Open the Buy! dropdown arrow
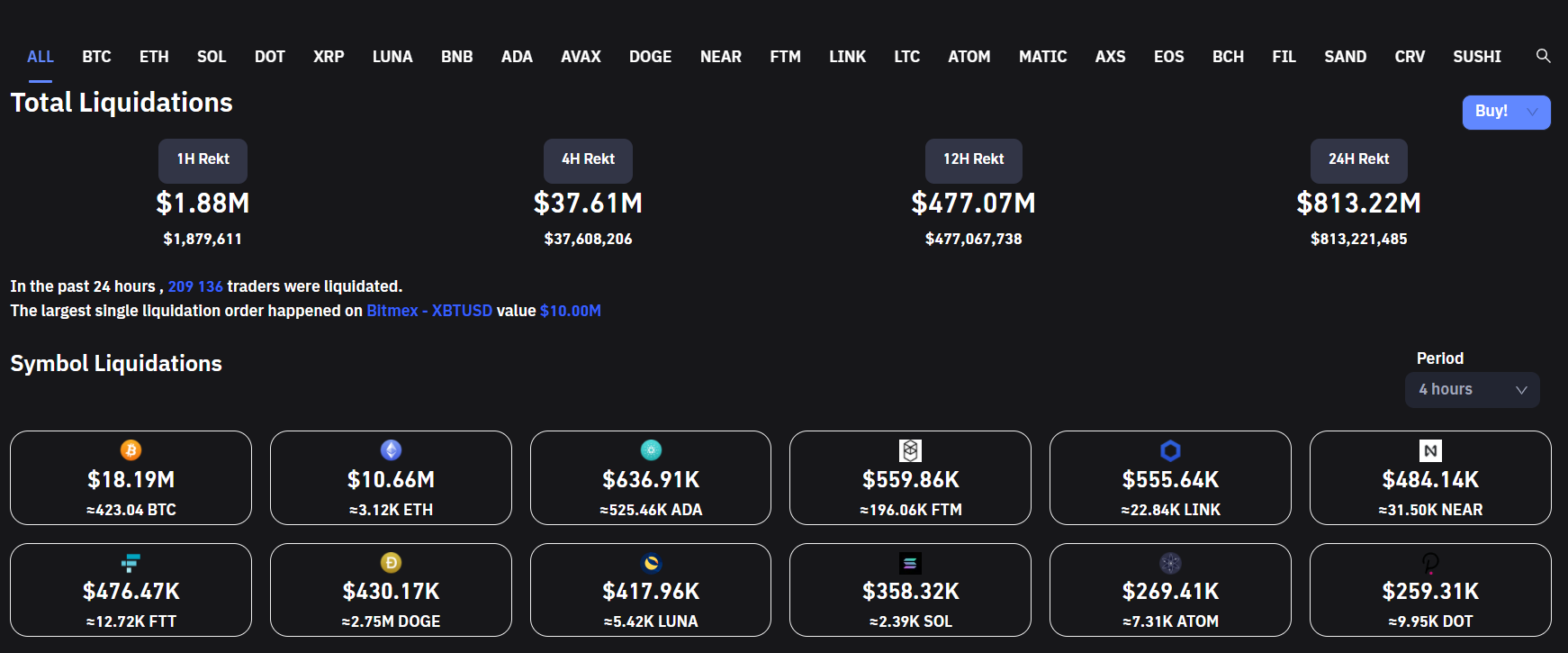 pyautogui.click(x=1533, y=112)
